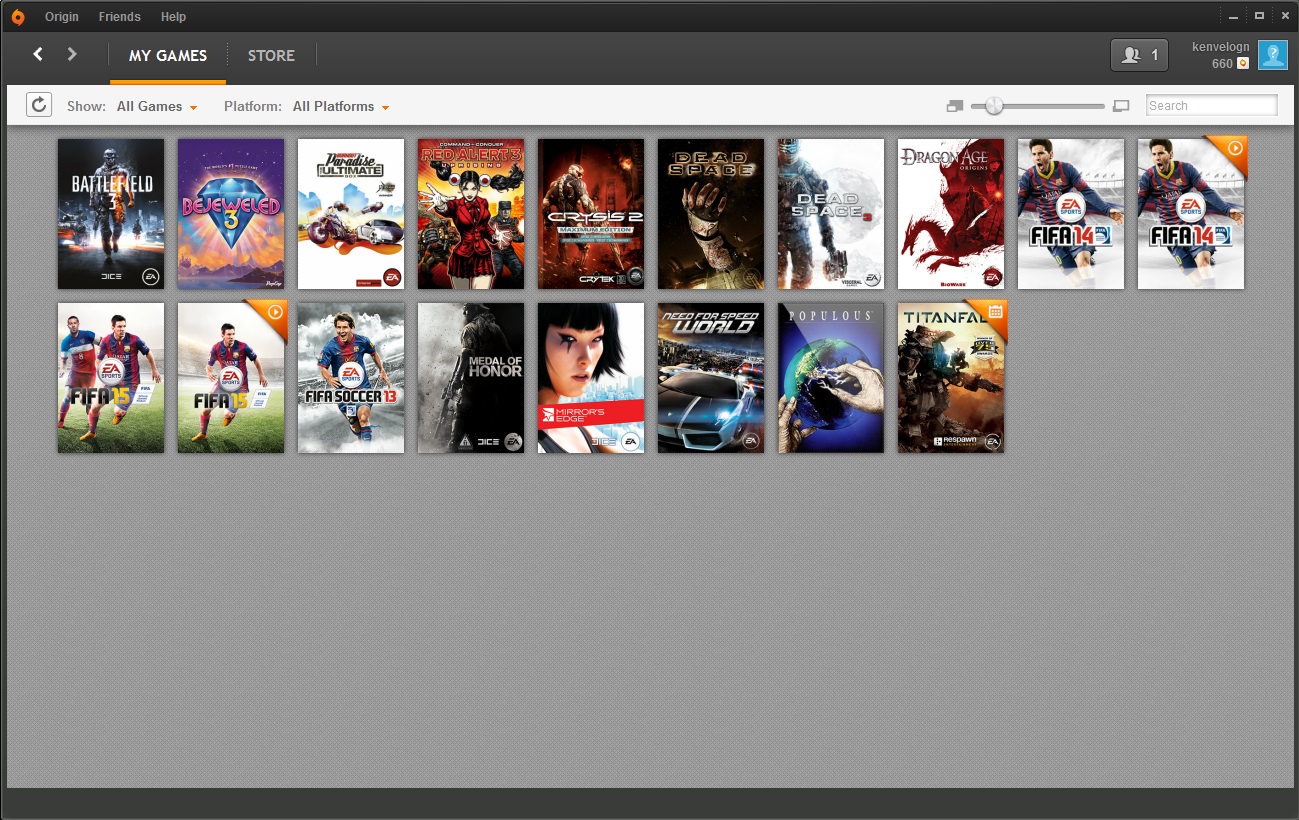Click the Origin logo icon in the title bar
Viewport: 1299px width, 820px height.
click(18, 16)
